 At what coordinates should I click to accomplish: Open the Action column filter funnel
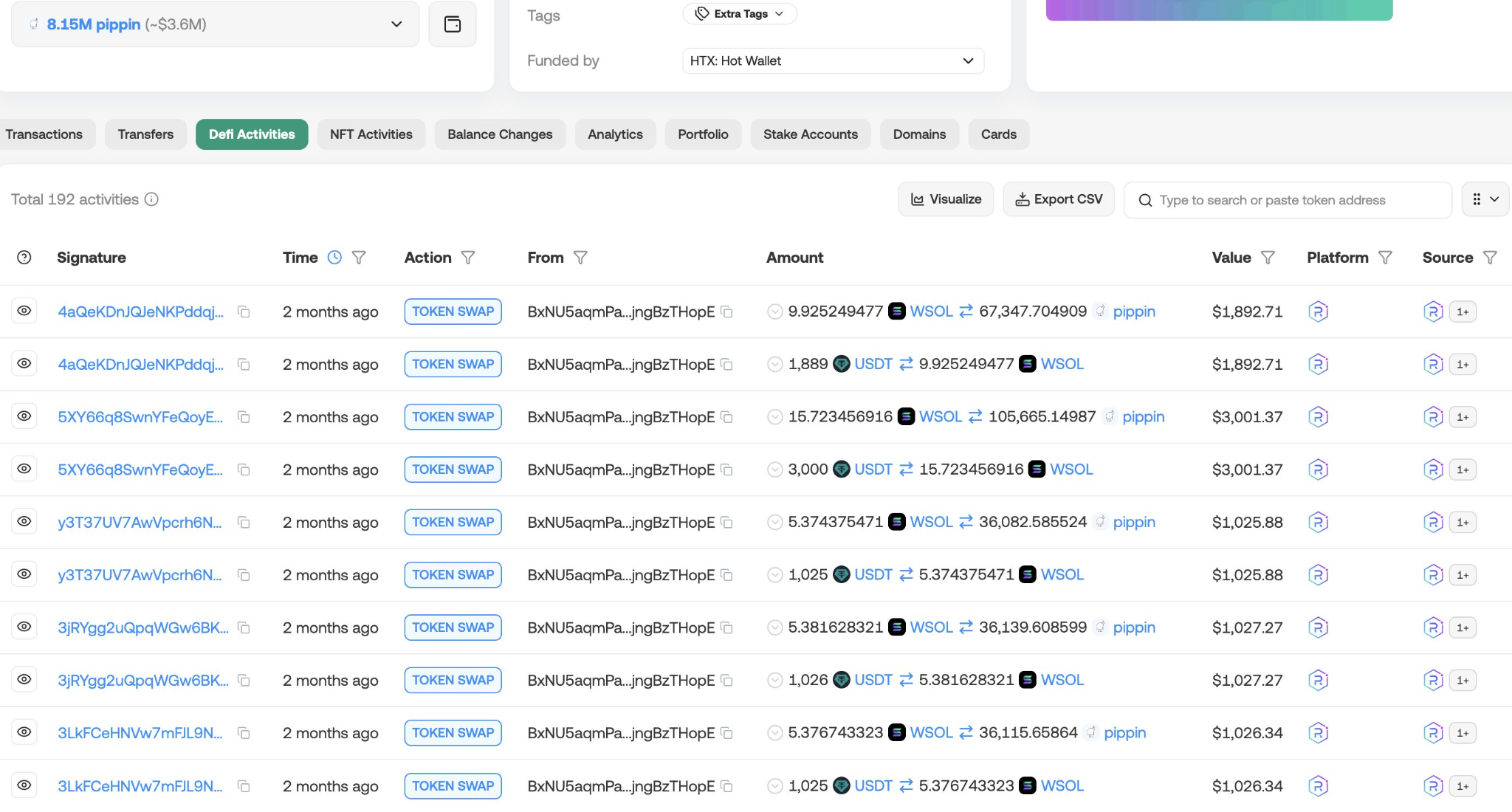pyautogui.click(x=468, y=258)
